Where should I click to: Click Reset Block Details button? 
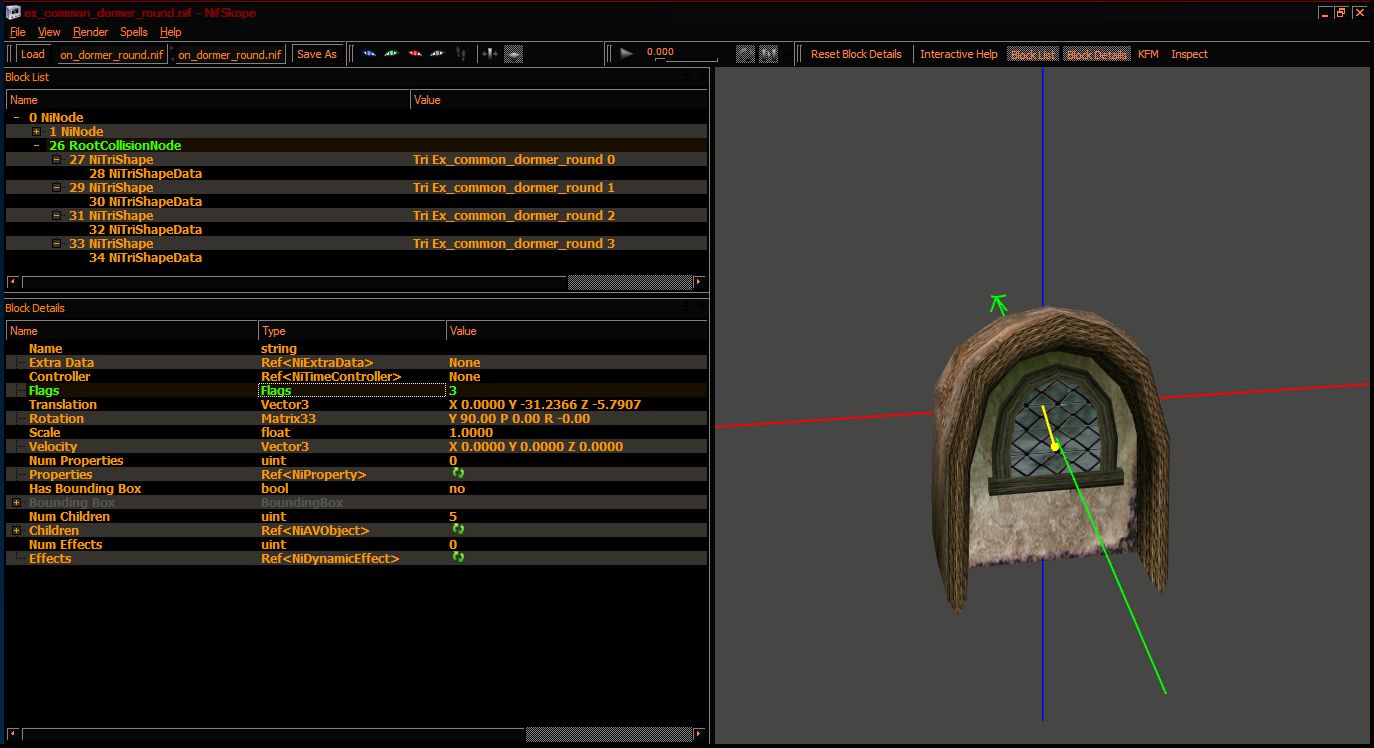coord(856,54)
